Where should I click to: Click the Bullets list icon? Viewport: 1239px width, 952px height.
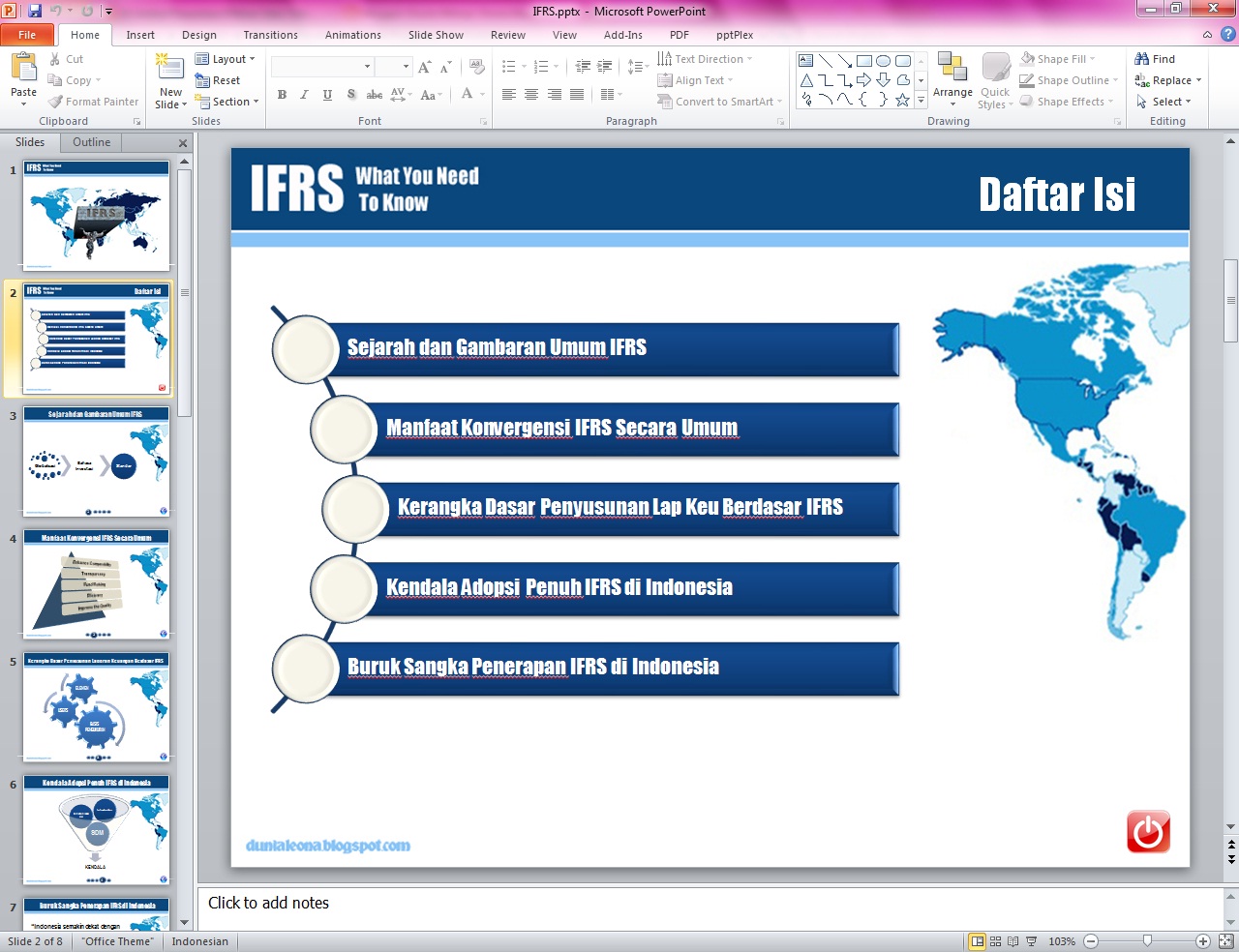tap(509, 67)
